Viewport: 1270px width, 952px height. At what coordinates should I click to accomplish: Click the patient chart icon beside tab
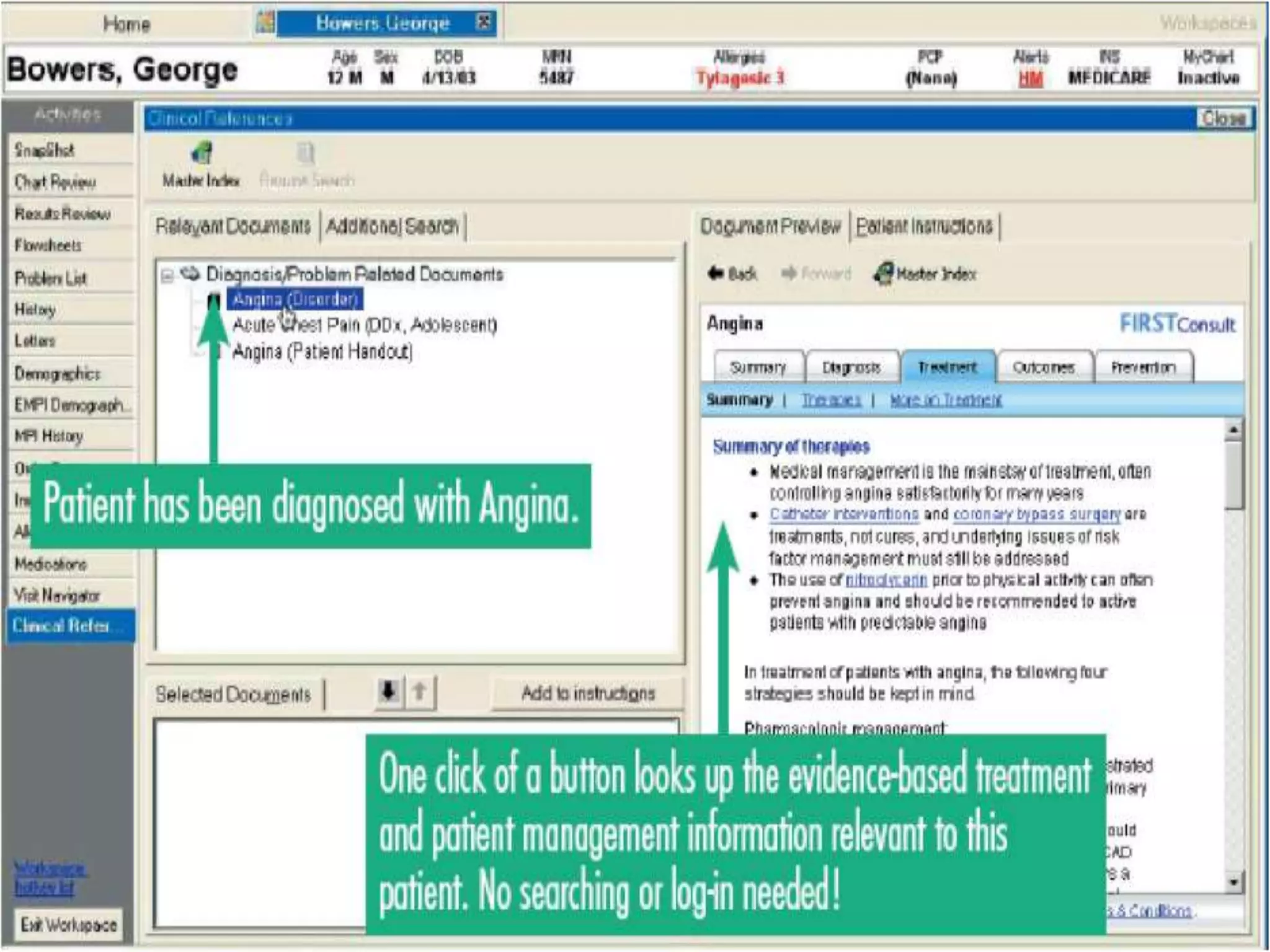click(x=265, y=22)
